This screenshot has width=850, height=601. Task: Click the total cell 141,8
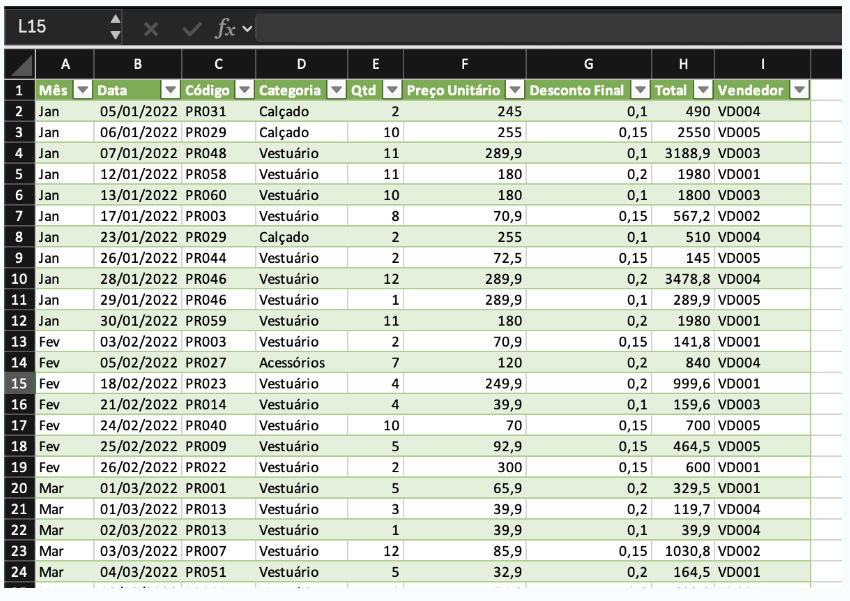pyautogui.click(x=683, y=342)
